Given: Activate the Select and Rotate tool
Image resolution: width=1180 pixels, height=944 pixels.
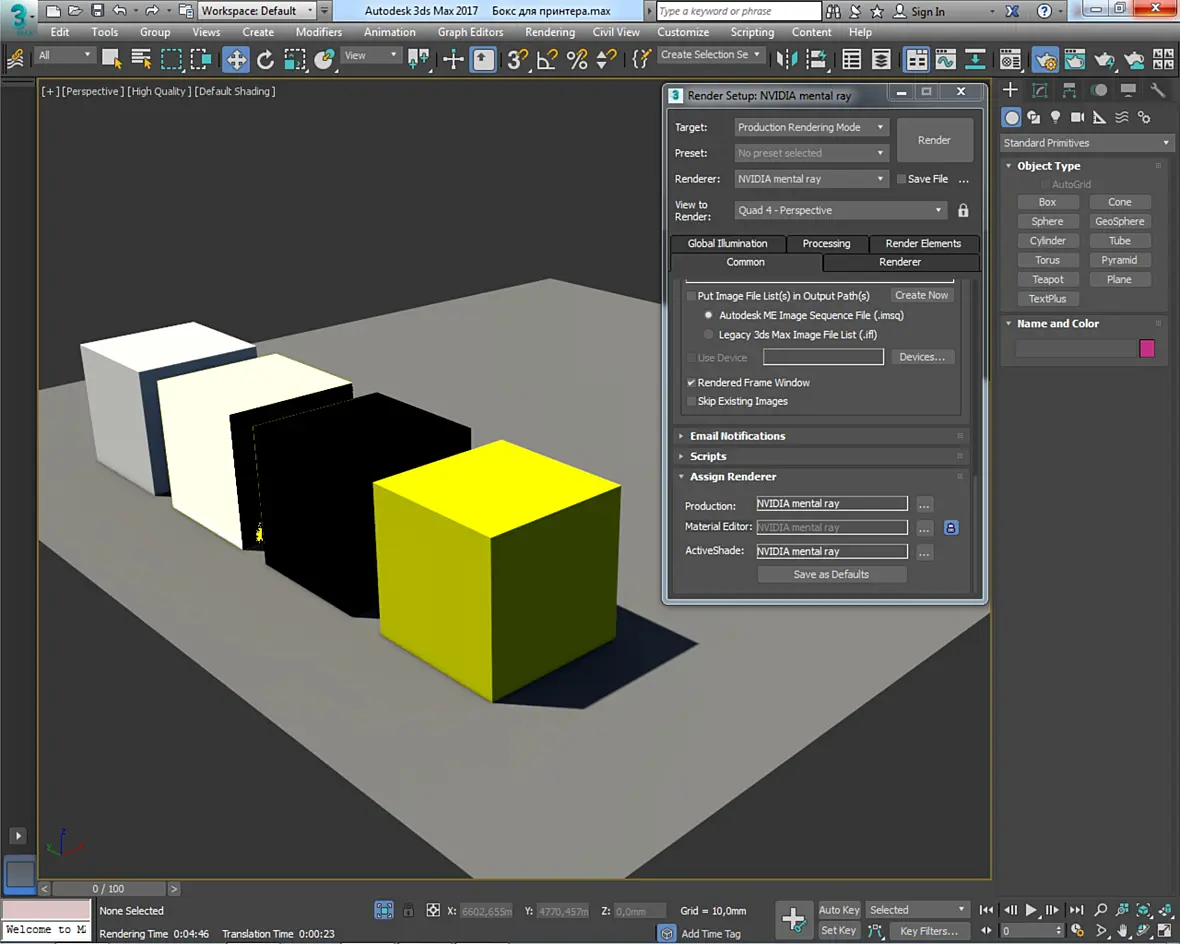Looking at the screenshot, I should 265,59.
